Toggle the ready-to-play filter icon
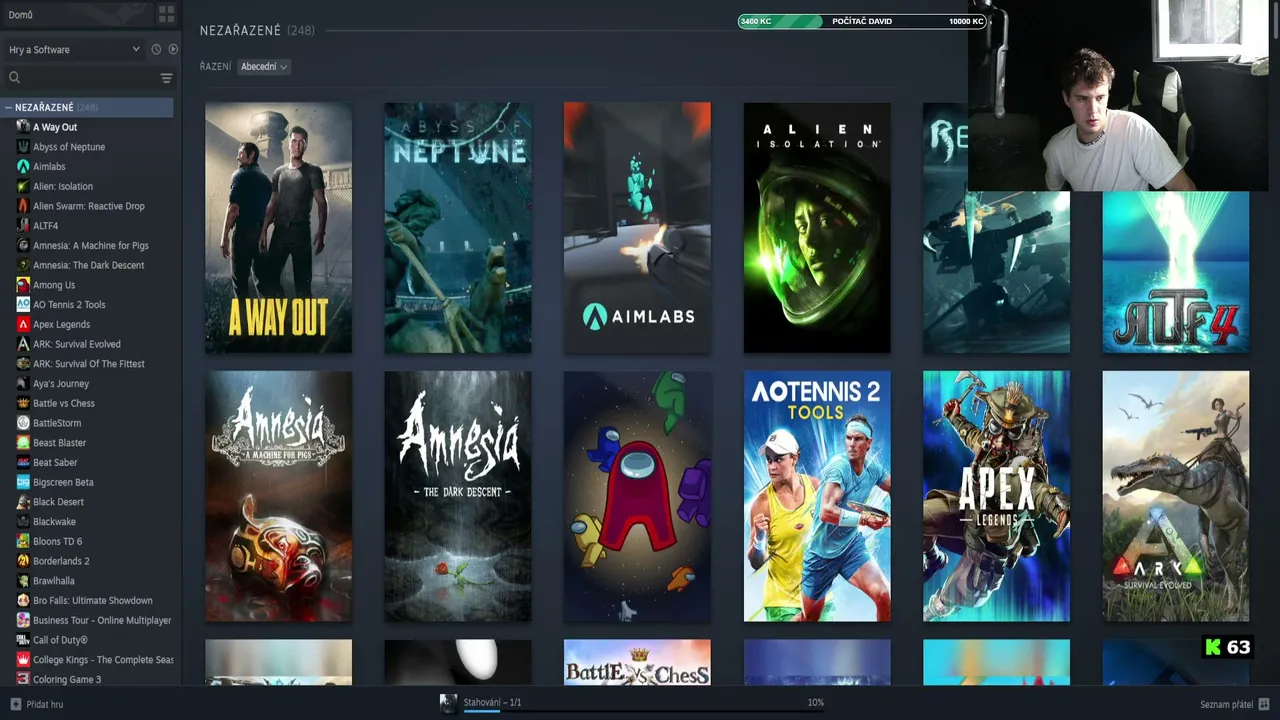This screenshot has height=720, width=1280. point(173,49)
